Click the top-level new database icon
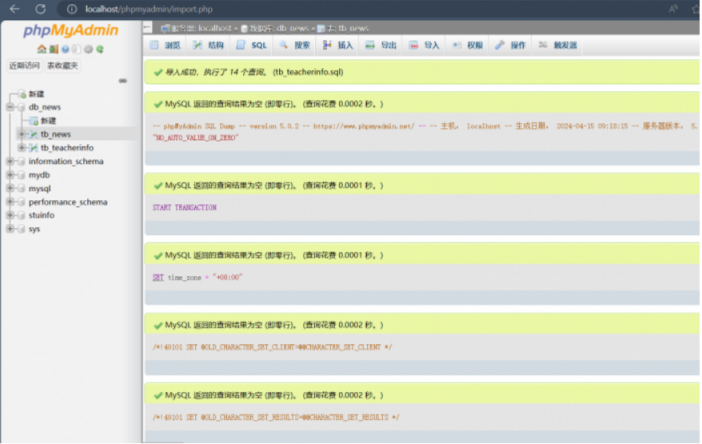The image size is (702, 444). click(22, 94)
